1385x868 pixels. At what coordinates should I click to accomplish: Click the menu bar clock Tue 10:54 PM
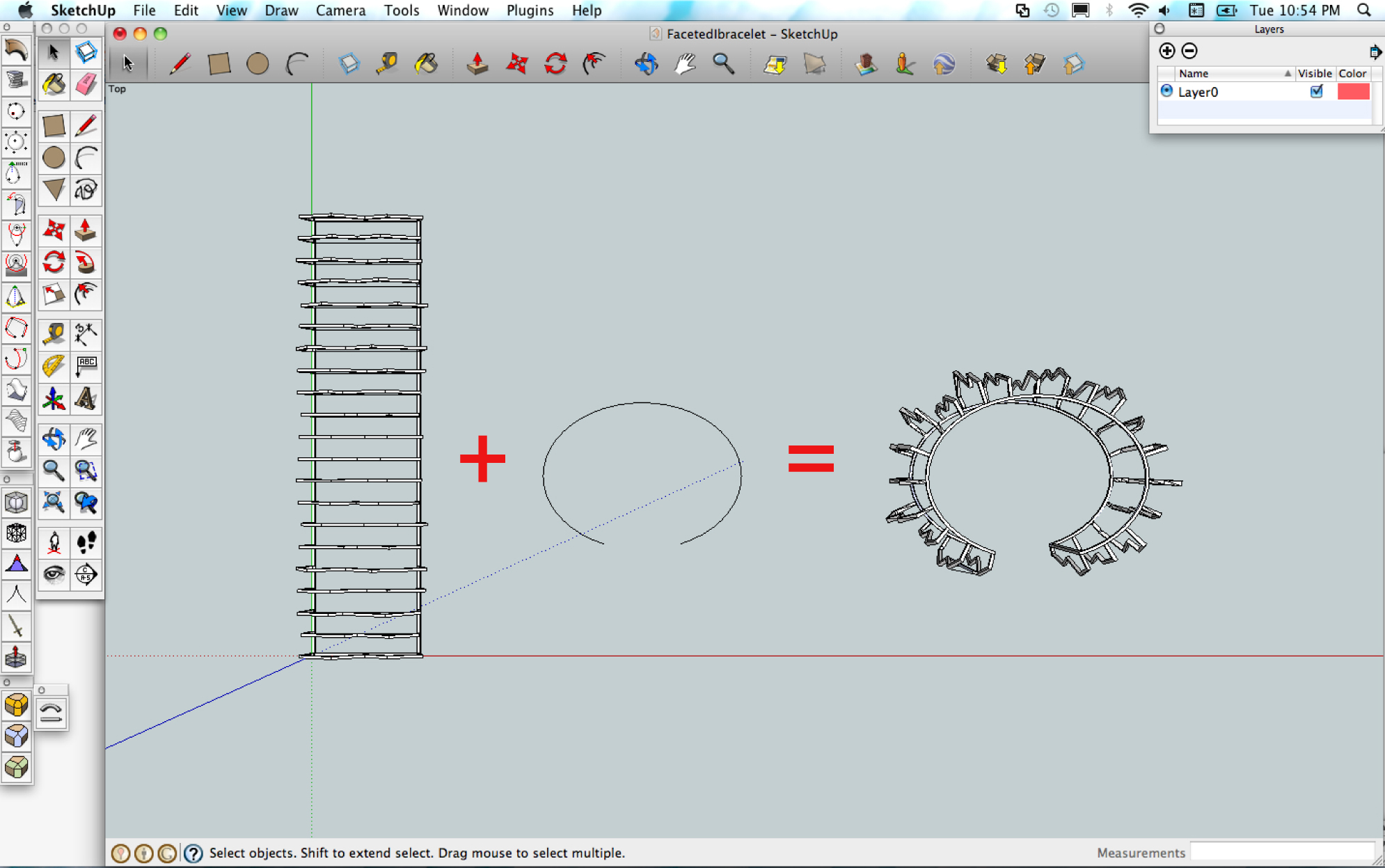(1295, 10)
